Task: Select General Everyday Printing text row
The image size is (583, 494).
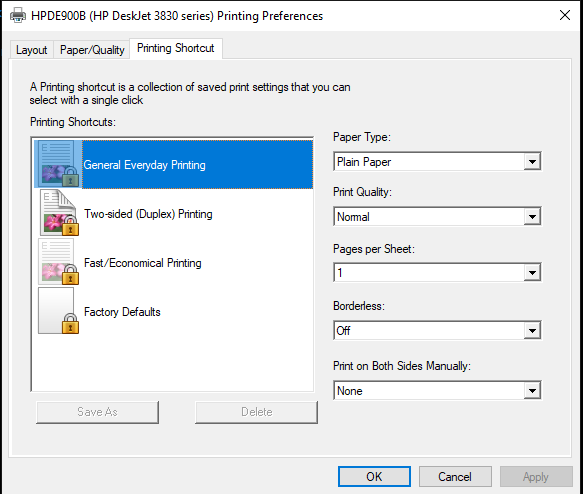Action: (x=197, y=164)
